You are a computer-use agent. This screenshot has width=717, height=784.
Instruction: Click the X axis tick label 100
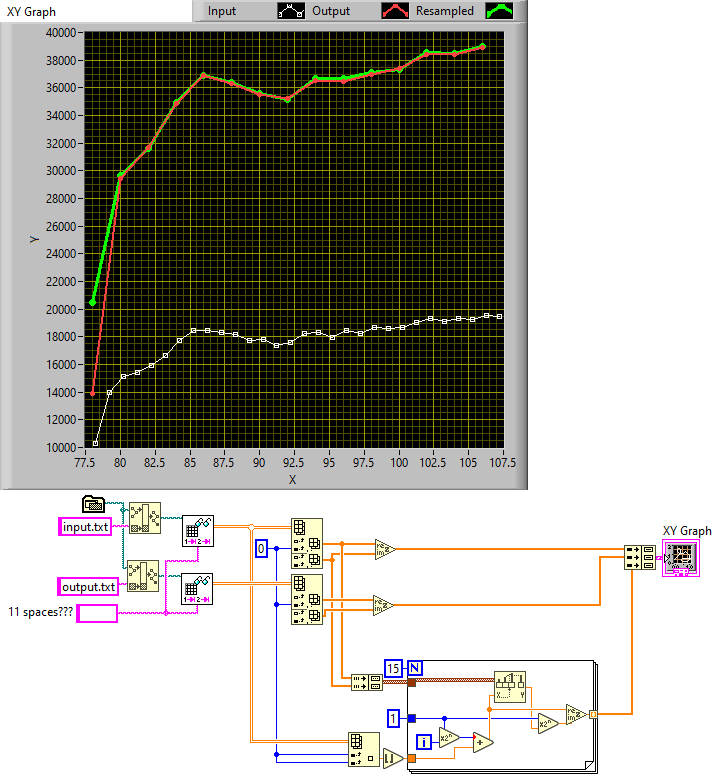coord(399,462)
